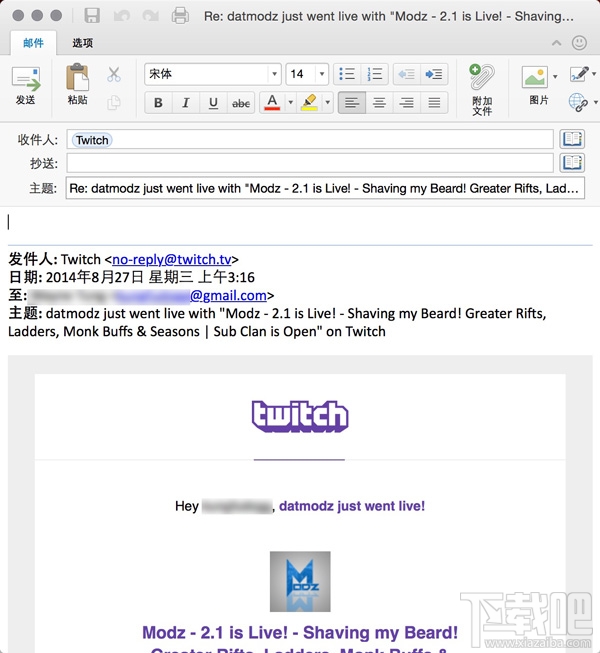Toggle underline formatting
Screen dimensions: 600x653
[x=213, y=102]
